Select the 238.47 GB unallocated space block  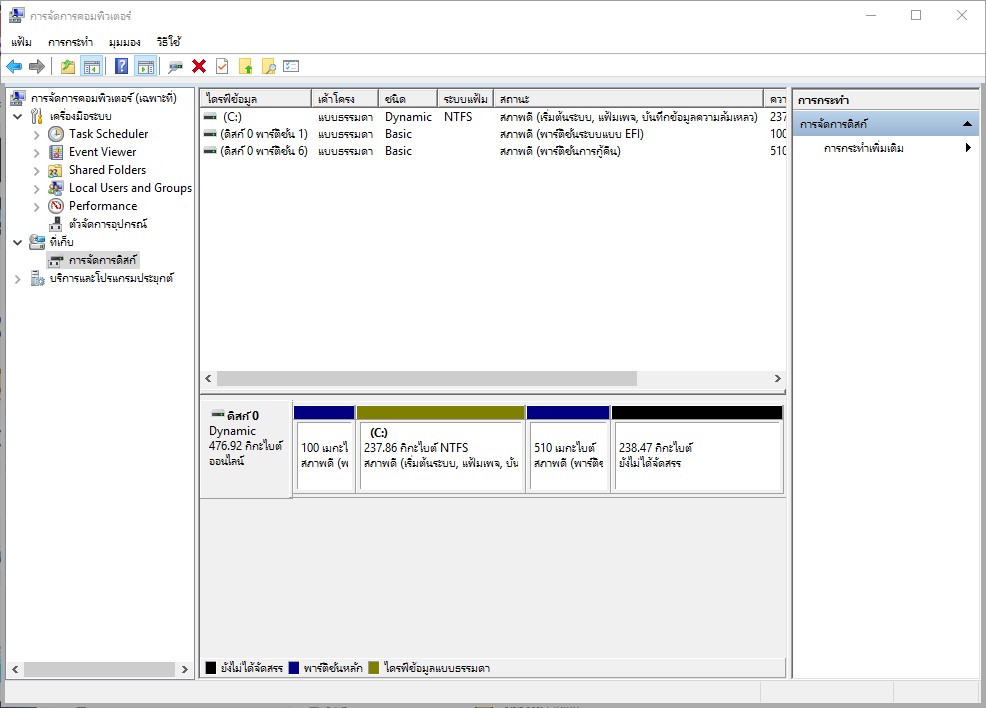pos(697,448)
